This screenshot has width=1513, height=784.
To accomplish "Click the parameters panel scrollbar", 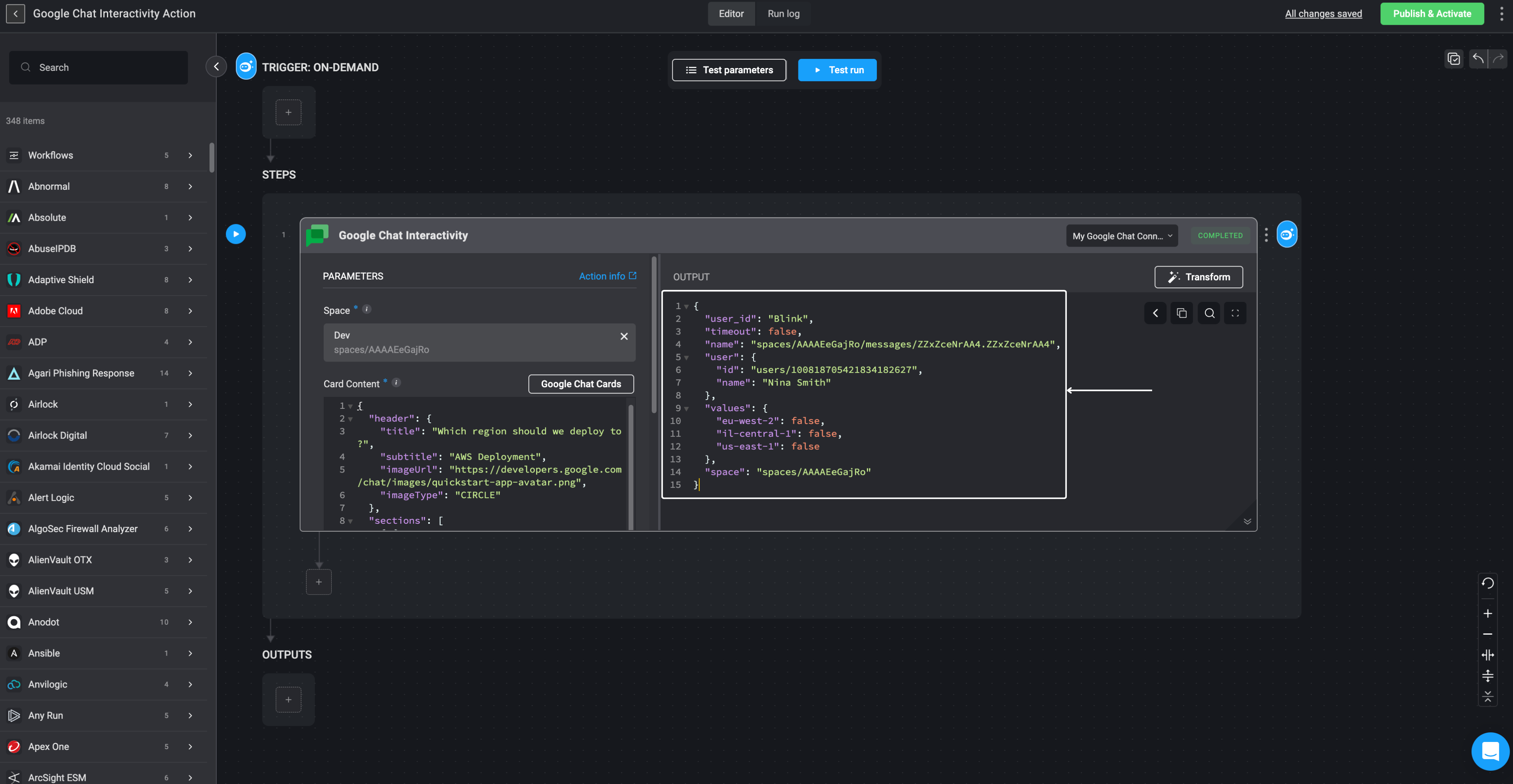I will [x=654, y=335].
